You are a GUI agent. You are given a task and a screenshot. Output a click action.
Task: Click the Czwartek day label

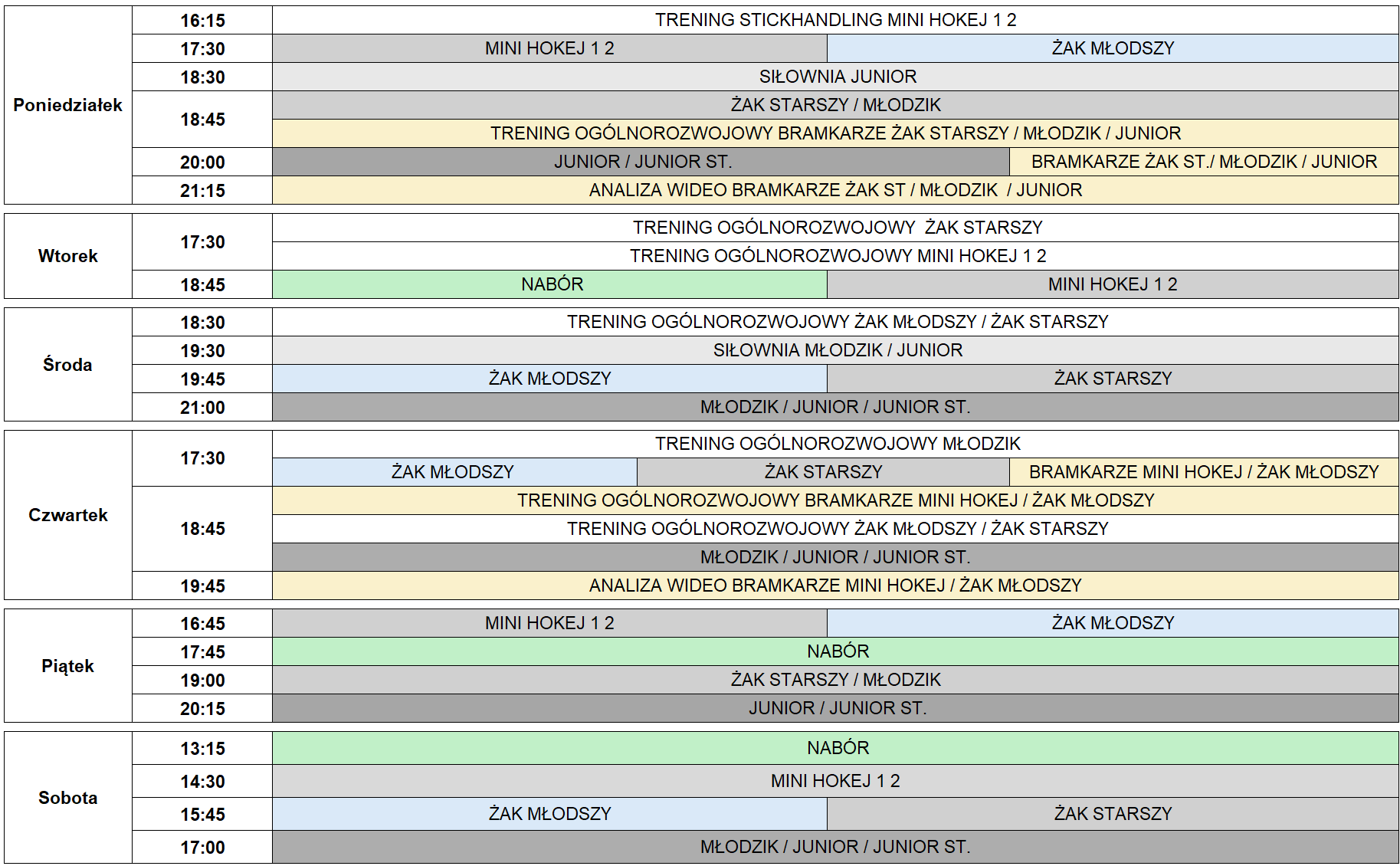(67, 515)
